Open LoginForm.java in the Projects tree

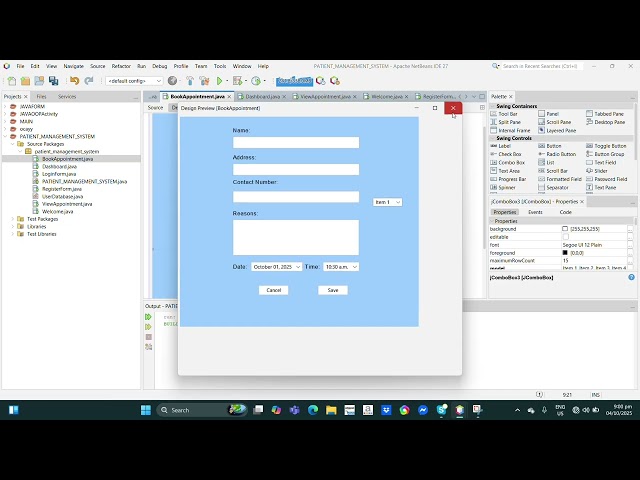(59, 174)
